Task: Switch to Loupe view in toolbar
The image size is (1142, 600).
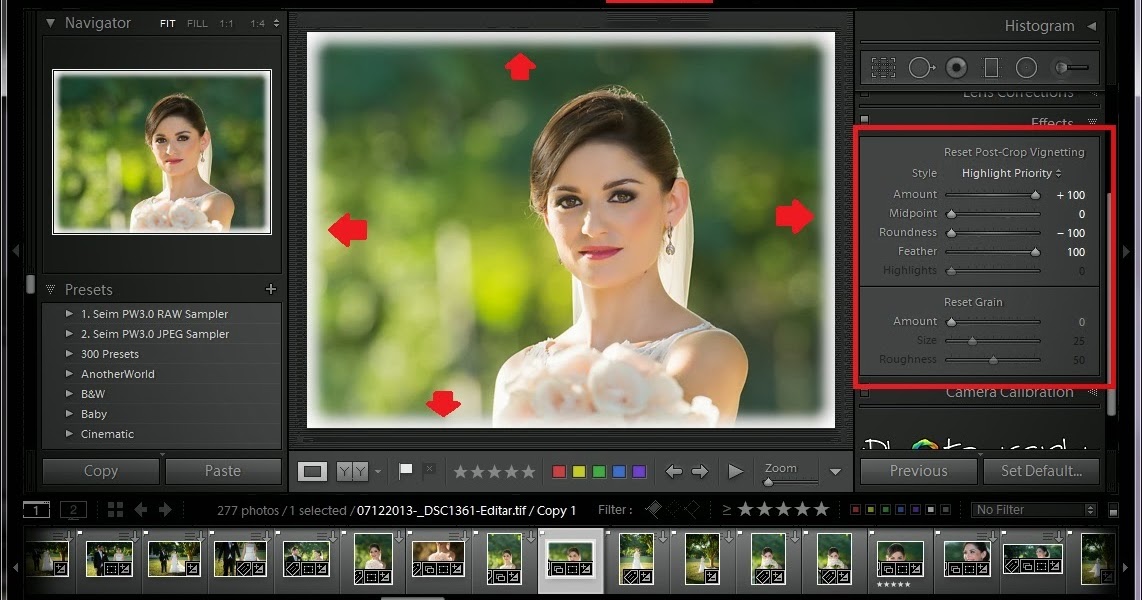Action: click(x=312, y=472)
